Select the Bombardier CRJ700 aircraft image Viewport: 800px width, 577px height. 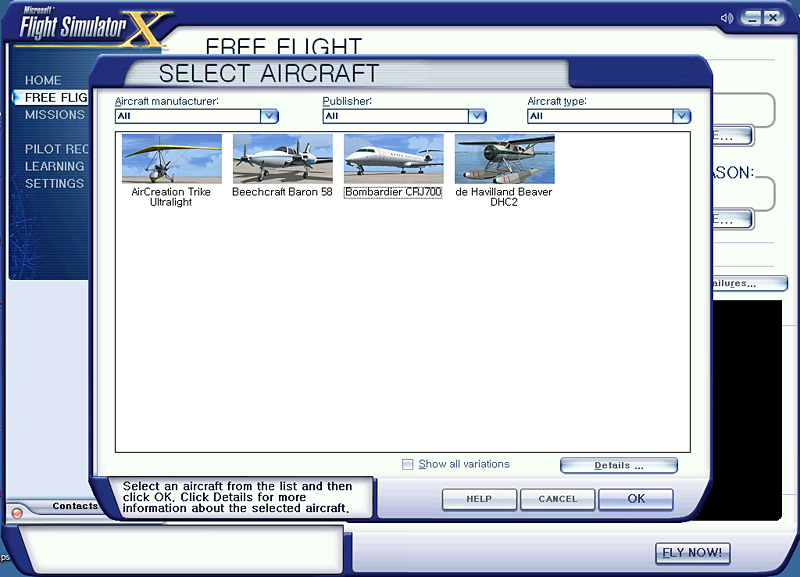pos(394,159)
